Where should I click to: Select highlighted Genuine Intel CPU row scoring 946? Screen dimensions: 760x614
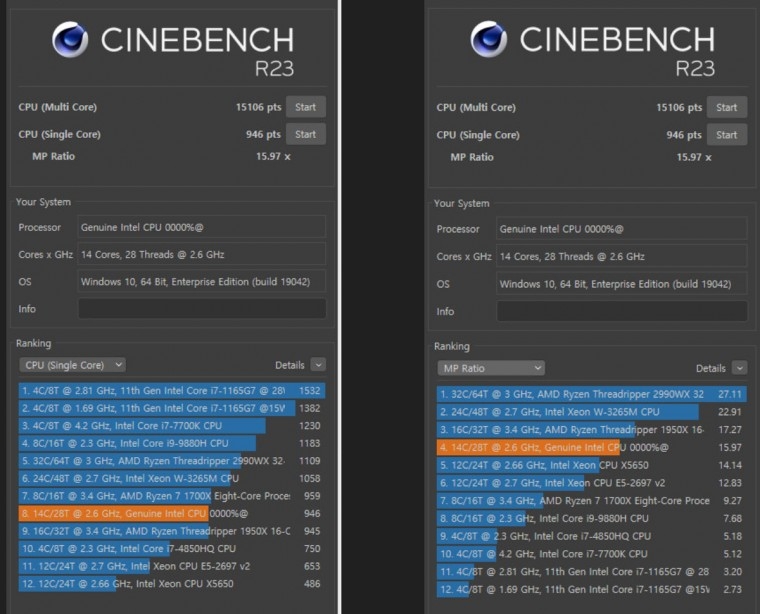(x=172, y=513)
